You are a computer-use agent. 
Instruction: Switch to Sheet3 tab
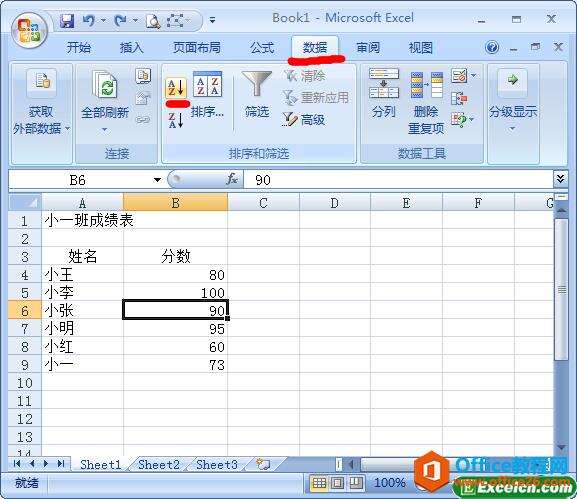217,464
